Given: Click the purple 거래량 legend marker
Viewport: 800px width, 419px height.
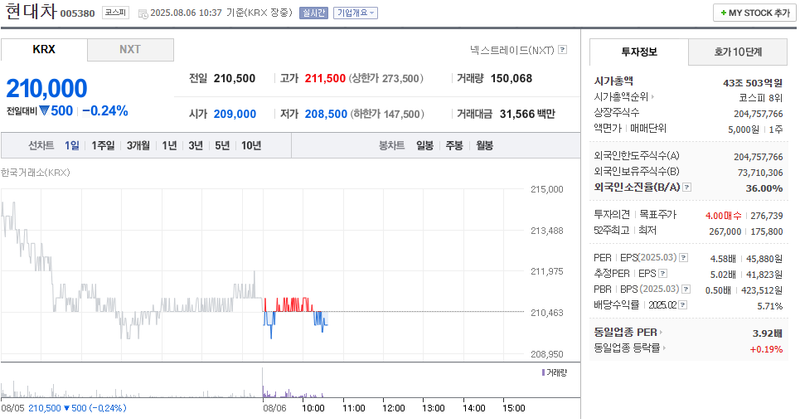Looking at the screenshot, I should pyautogui.click(x=543, y=373).
